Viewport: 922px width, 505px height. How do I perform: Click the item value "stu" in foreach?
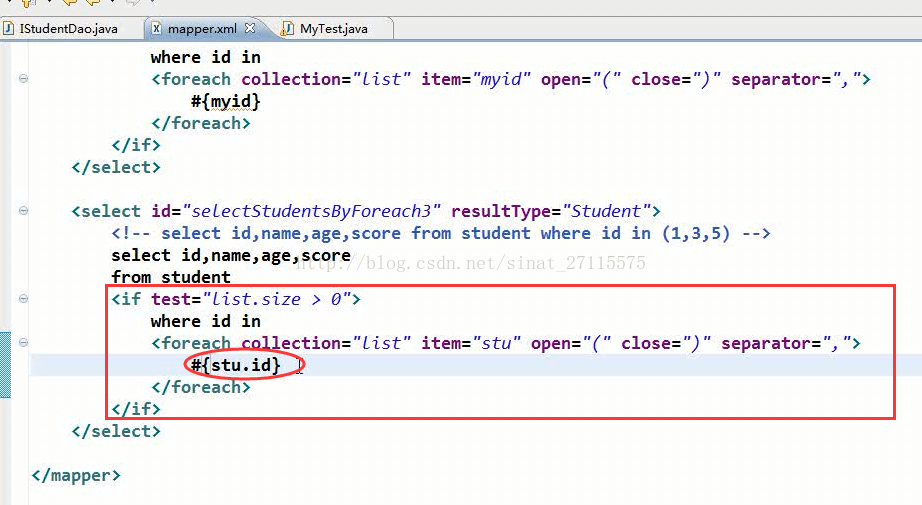coord(496,343)
